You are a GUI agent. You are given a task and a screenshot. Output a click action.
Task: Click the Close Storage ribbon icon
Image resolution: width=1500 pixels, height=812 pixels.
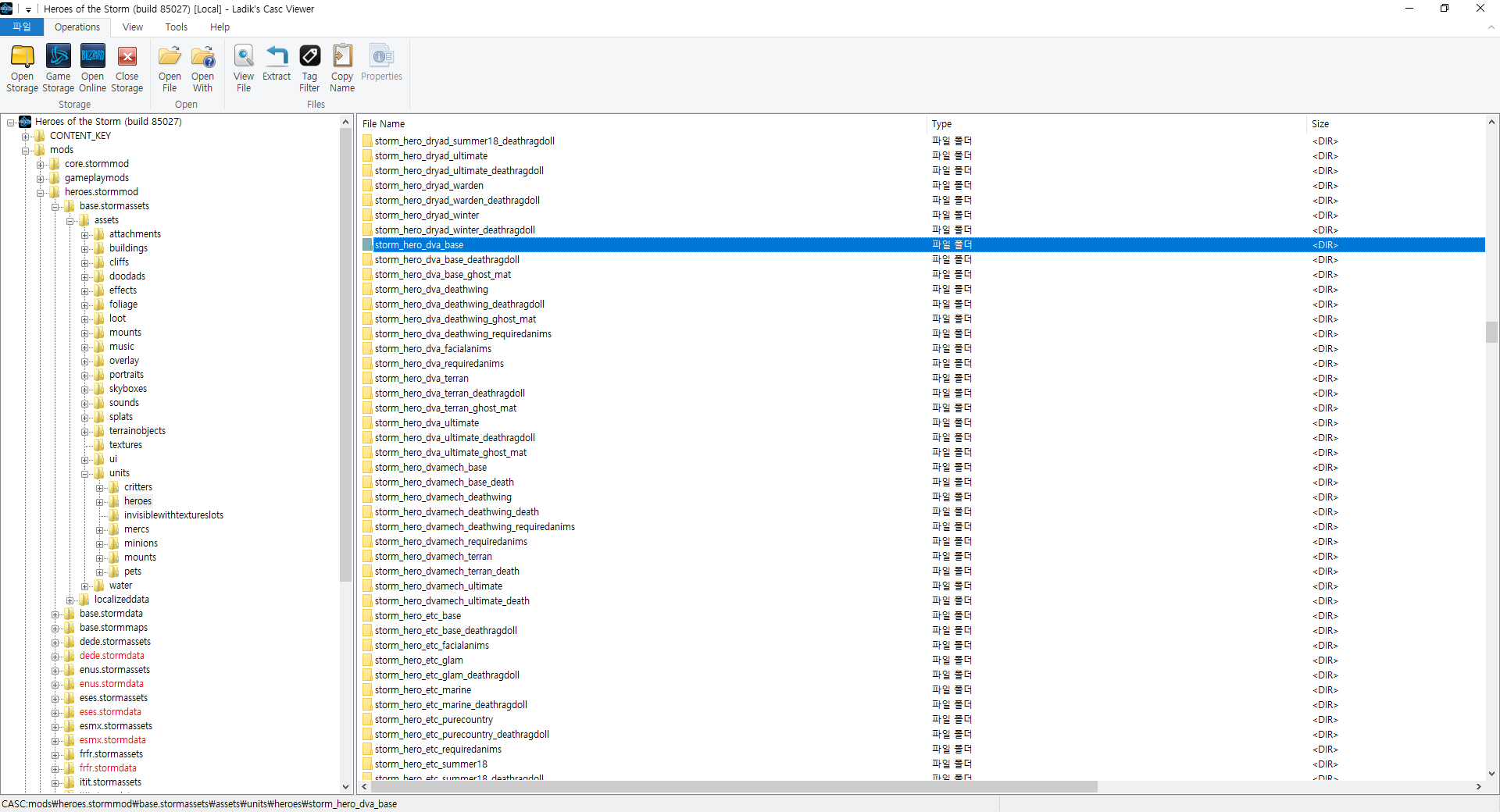coord(127,69)
